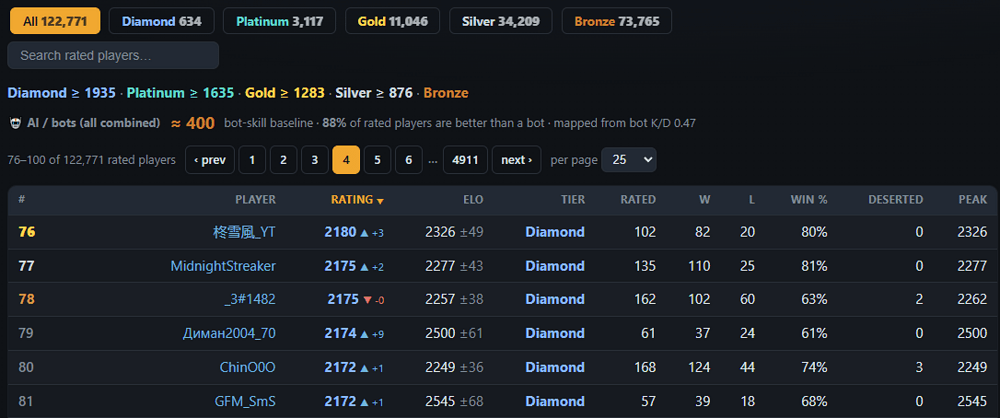Go back with the prev button
The width and height of the screenshot is (1000, 418).
click(x=210, y=160)
